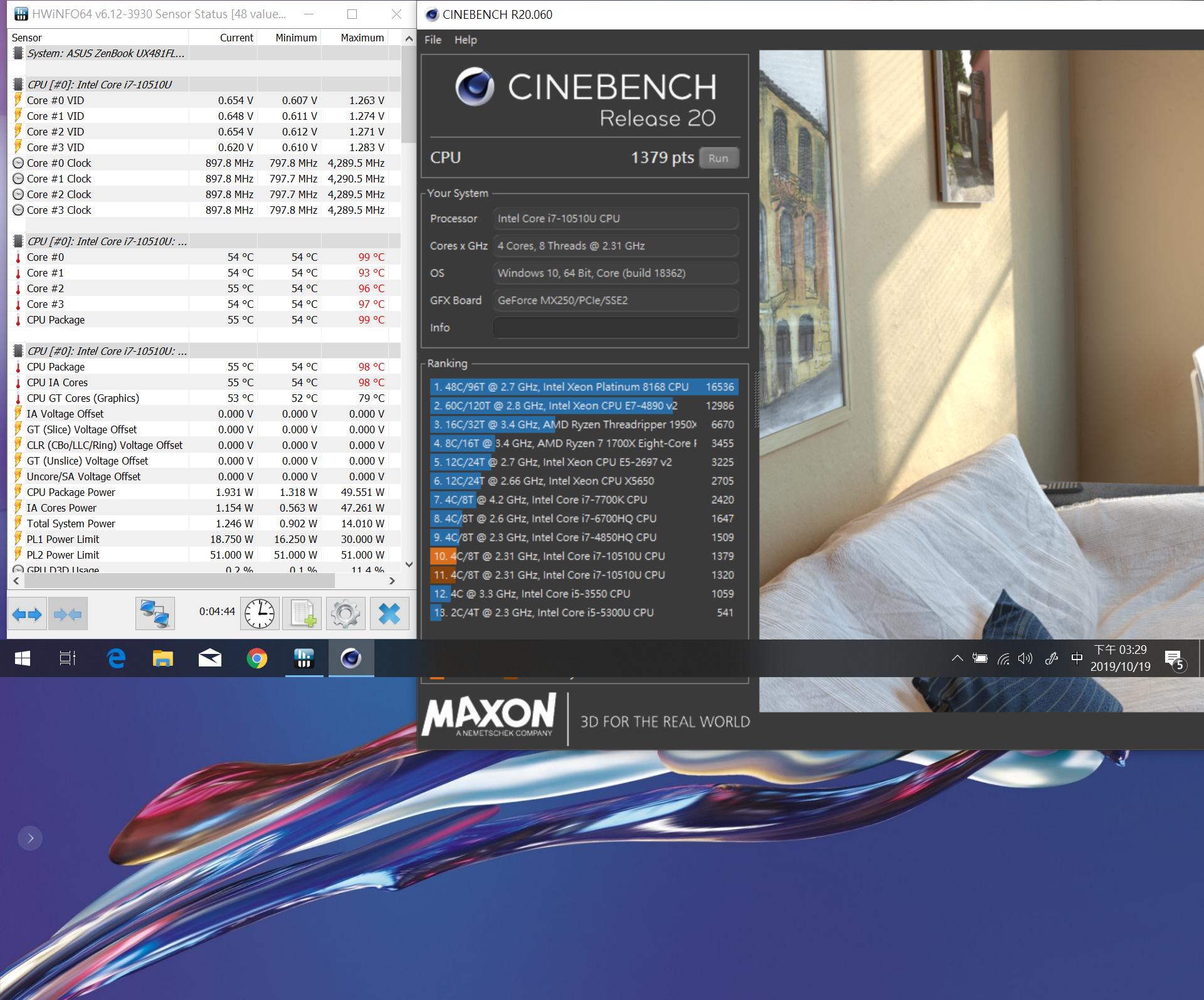Switch to HWiNFO64 taskbar icon
Image resolution: width=1204 pixels, height=1000 pixels.
pos(304,658)
